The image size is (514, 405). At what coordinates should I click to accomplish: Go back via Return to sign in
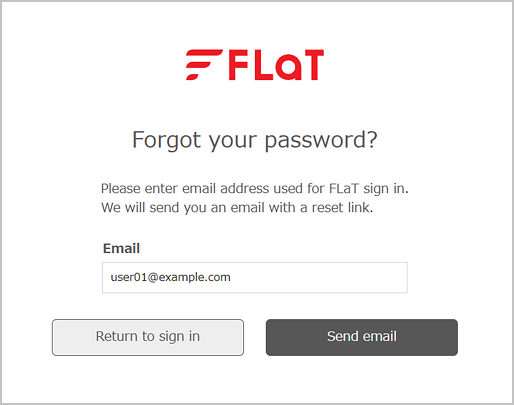148,337
